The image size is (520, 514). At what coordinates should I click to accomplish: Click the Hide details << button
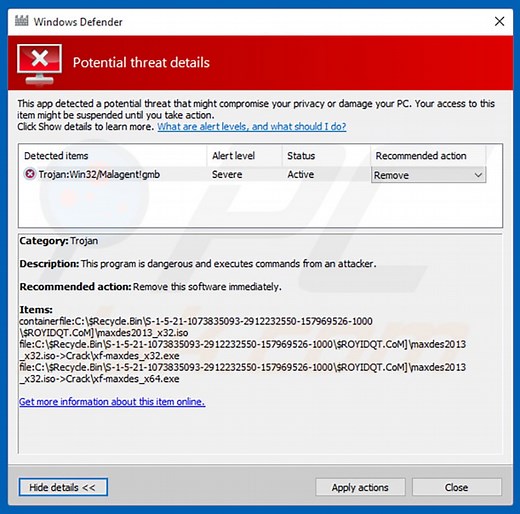tap(63, 487)
